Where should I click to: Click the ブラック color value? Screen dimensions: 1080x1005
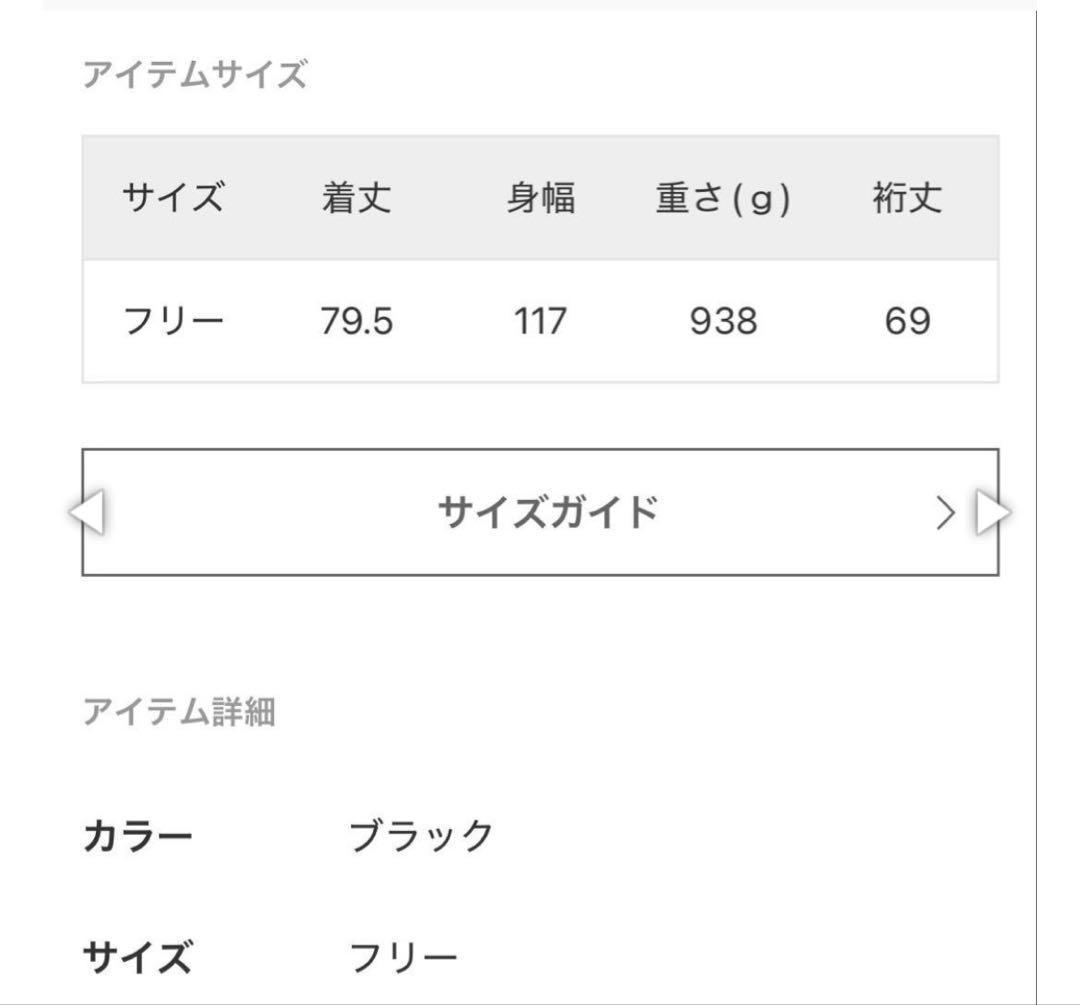[x=421, y=835]
